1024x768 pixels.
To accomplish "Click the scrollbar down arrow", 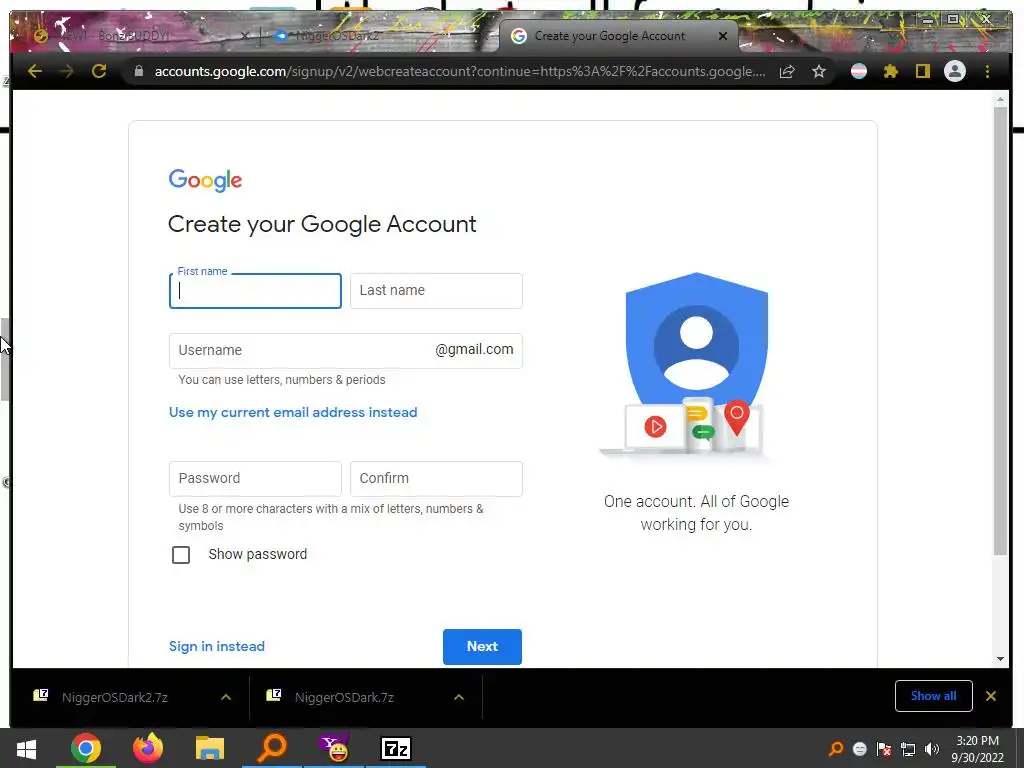I will (x=1000, y=659).
